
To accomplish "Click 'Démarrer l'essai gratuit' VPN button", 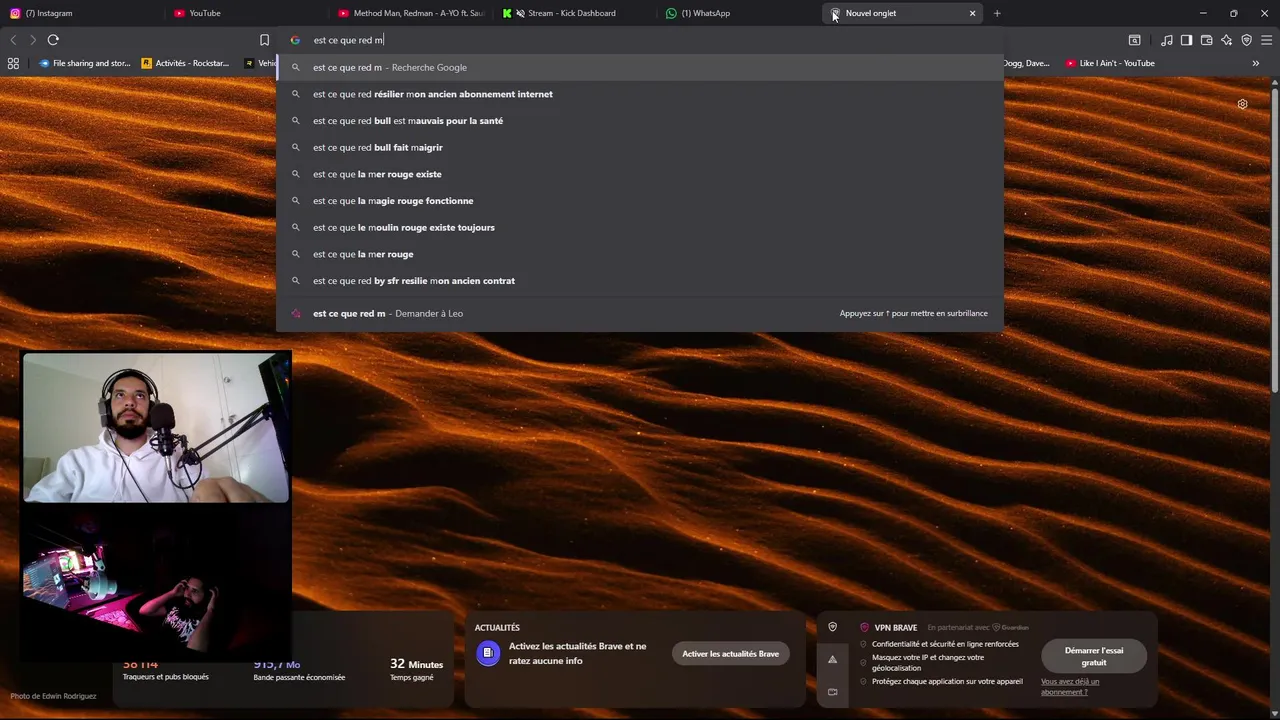I will pyautogui.click(x=1094, y=656).
